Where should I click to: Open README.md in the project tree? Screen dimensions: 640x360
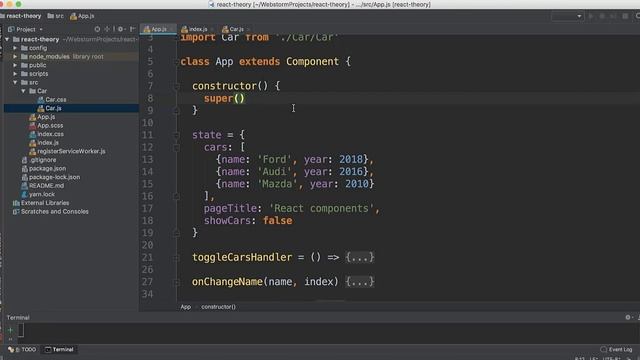46,186
